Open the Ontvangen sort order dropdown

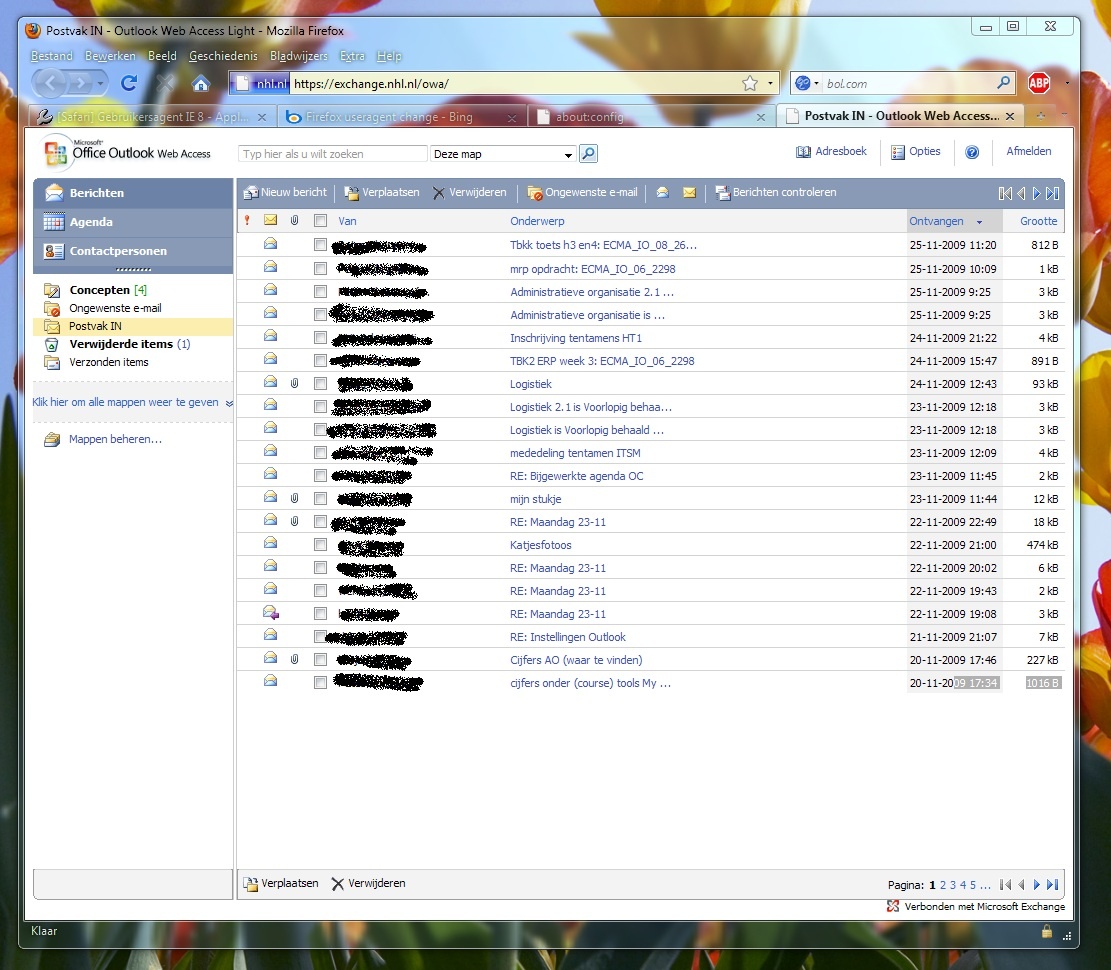click(x=980, y=221)
